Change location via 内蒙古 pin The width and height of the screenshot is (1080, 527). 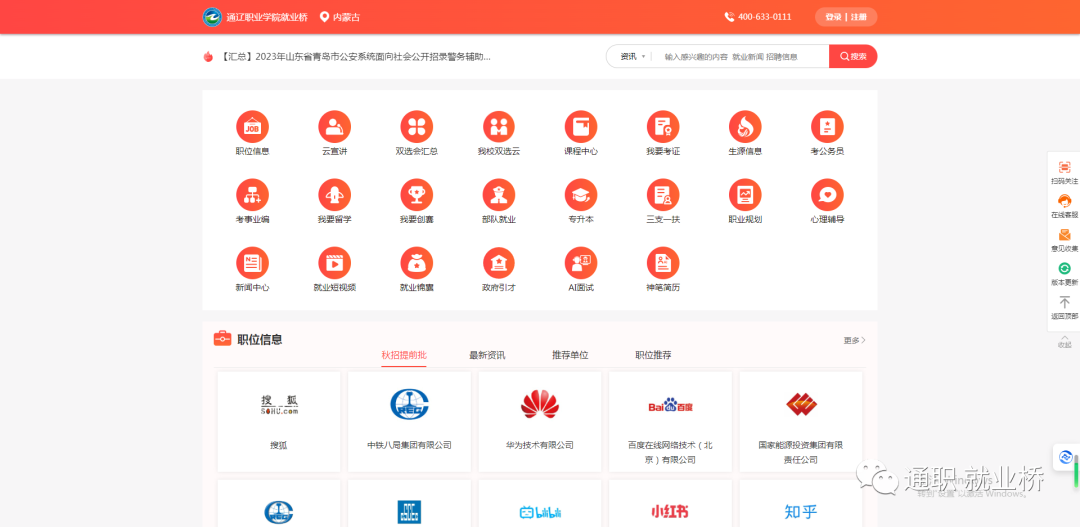pyautogui.click(x=340, y=17)
